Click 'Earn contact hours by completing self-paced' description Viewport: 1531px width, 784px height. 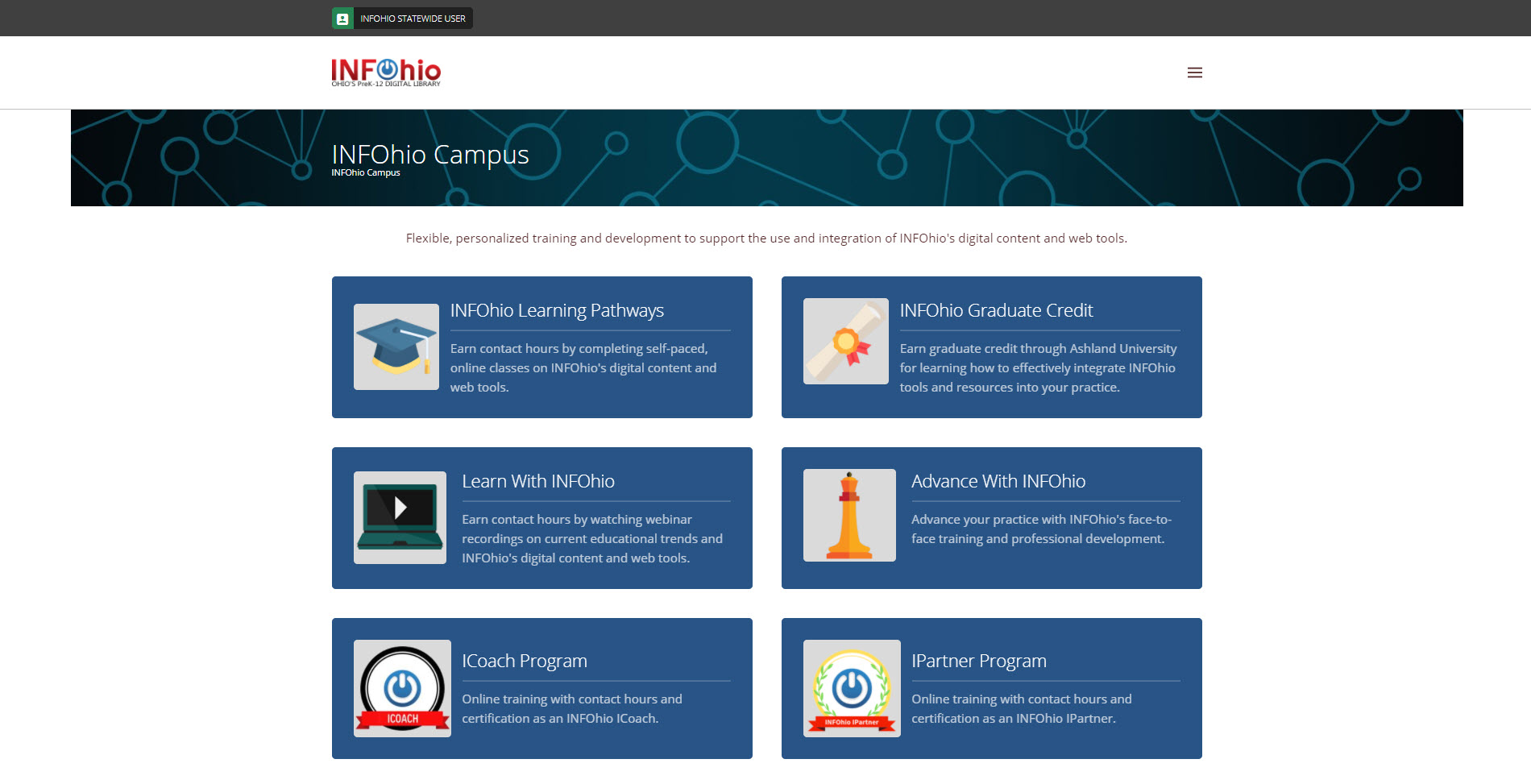(x=583, y=367)
